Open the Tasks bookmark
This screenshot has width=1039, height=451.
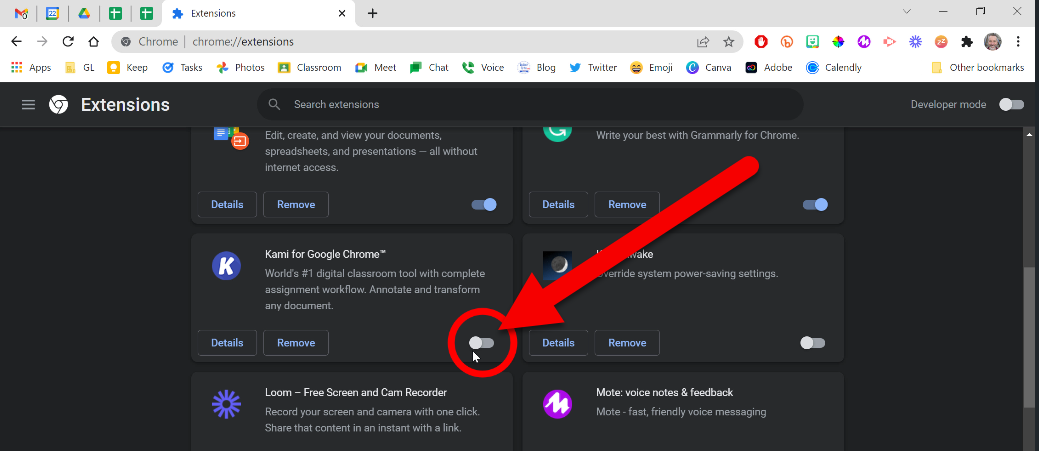pos(182,68)
